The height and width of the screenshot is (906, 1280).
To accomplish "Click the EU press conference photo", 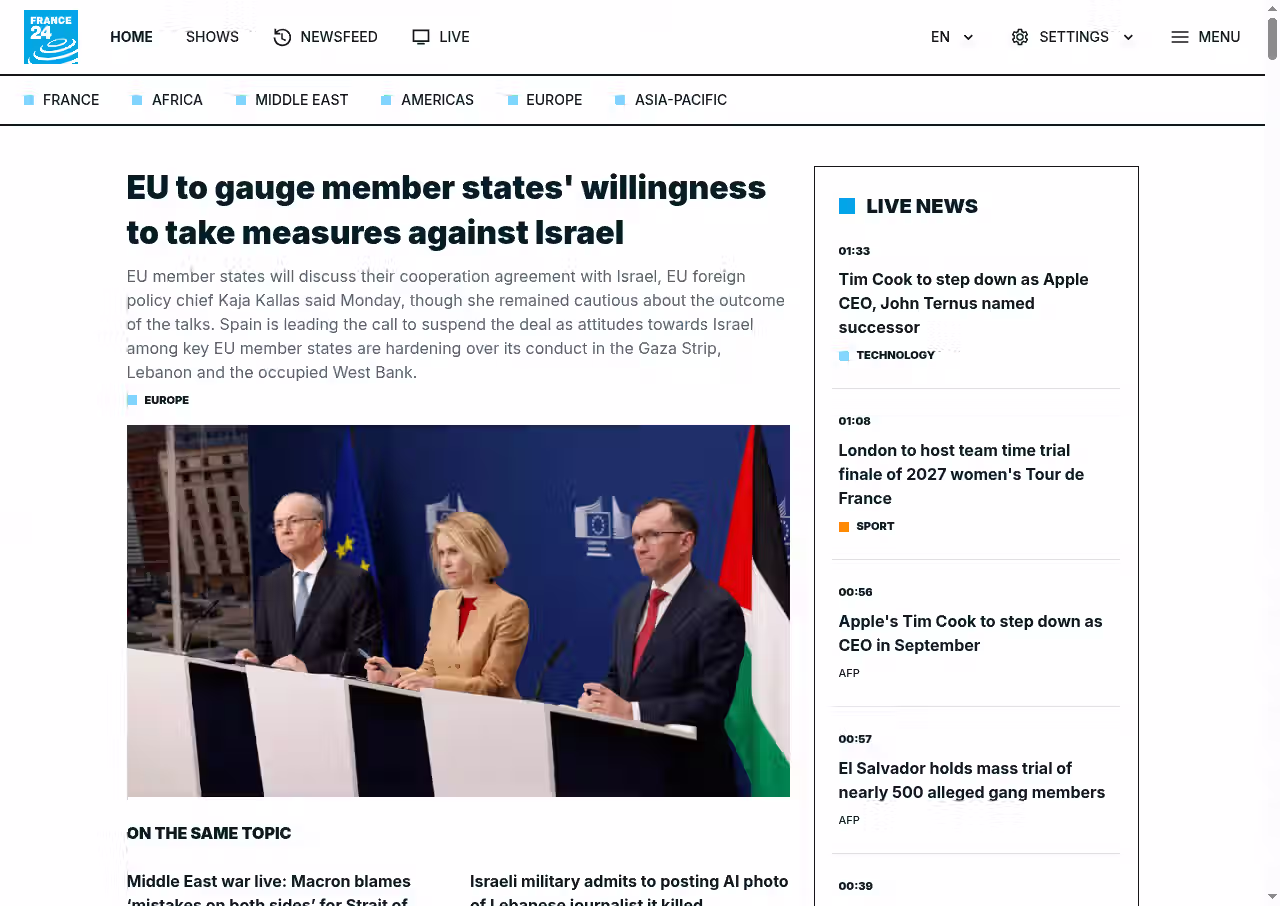I will [458, 610].
